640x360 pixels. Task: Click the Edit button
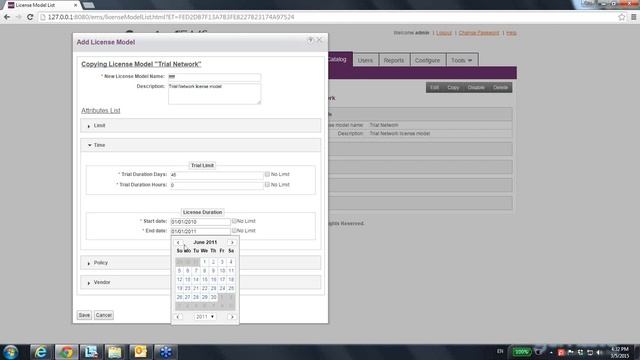tap(434, 87)
